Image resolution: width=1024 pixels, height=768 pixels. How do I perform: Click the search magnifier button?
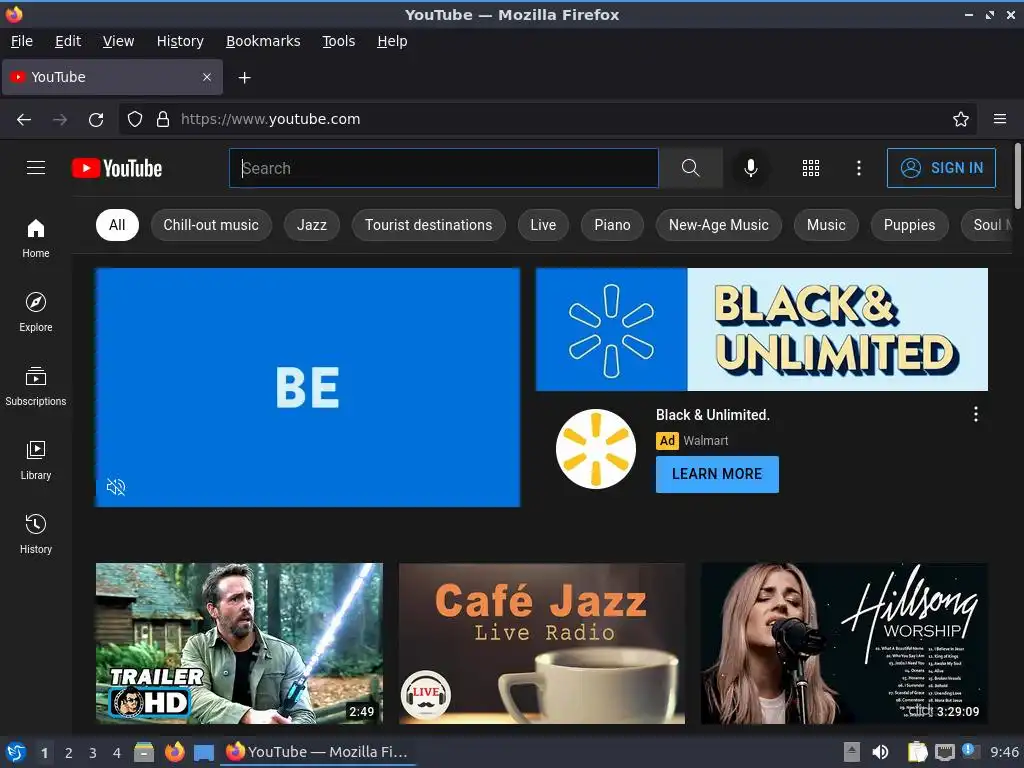[690, 168]
